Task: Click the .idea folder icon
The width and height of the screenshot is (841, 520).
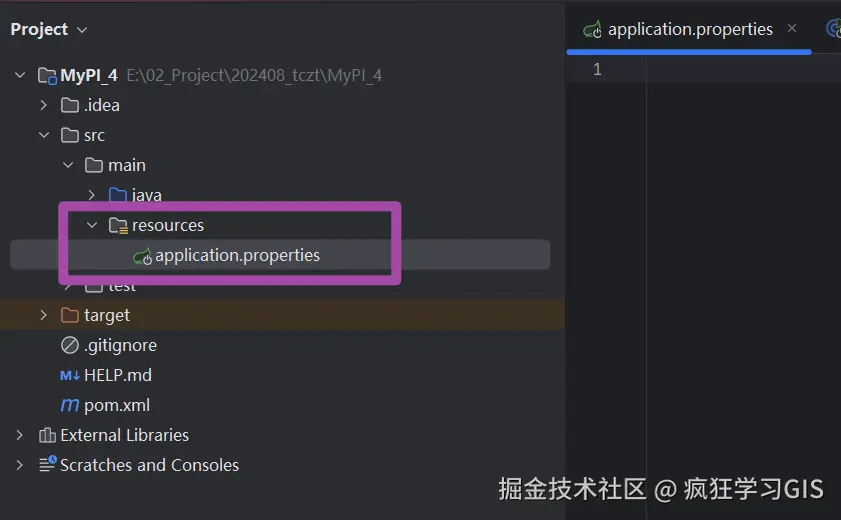Action: (x=70, y=105)
